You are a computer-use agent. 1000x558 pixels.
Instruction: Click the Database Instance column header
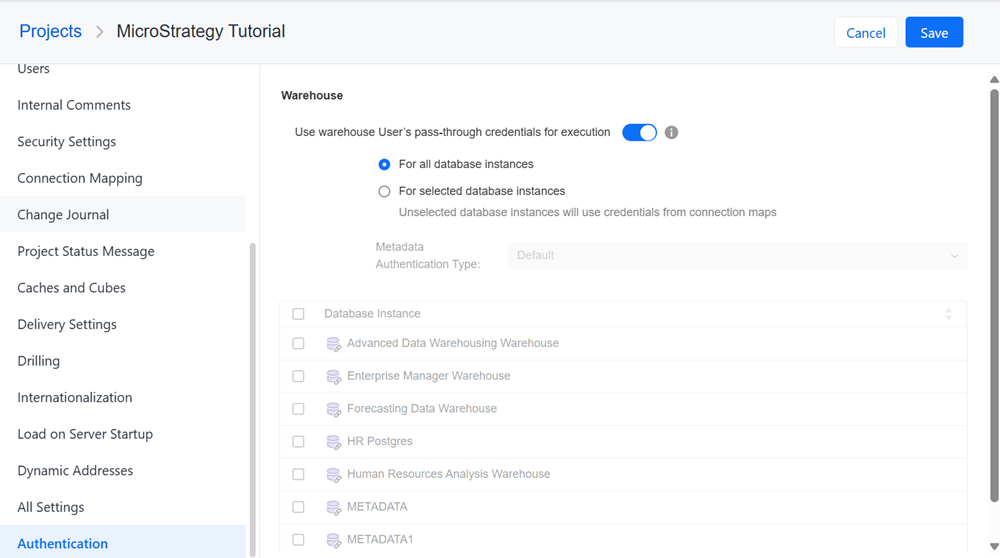[x=372, y=314]
